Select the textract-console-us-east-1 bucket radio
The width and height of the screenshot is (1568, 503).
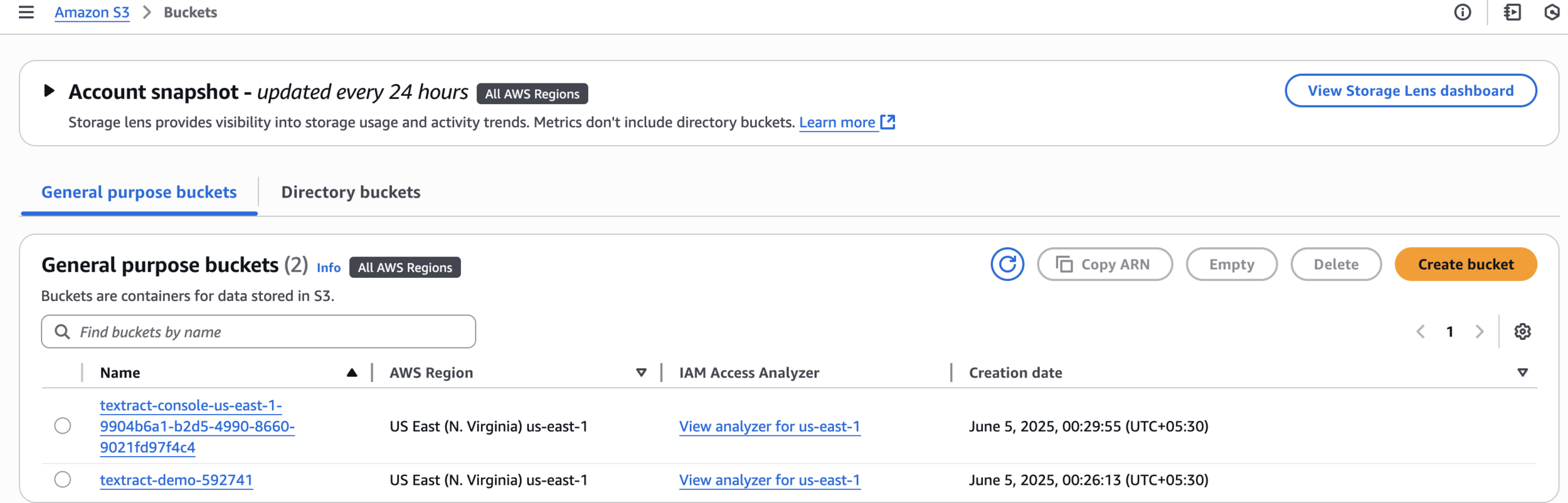(63, 426)
